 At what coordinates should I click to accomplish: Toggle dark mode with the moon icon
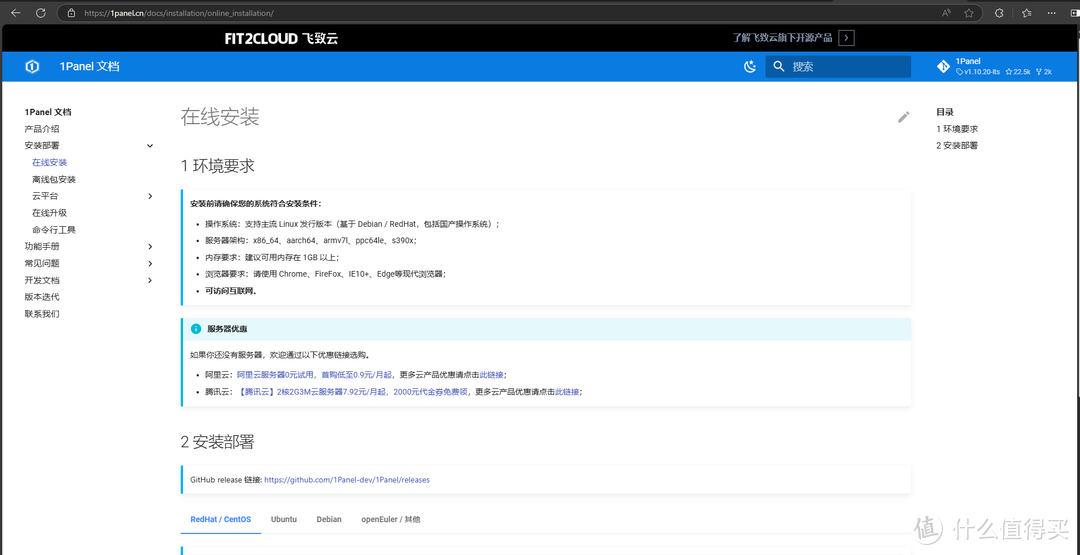(x=750, y=67)
